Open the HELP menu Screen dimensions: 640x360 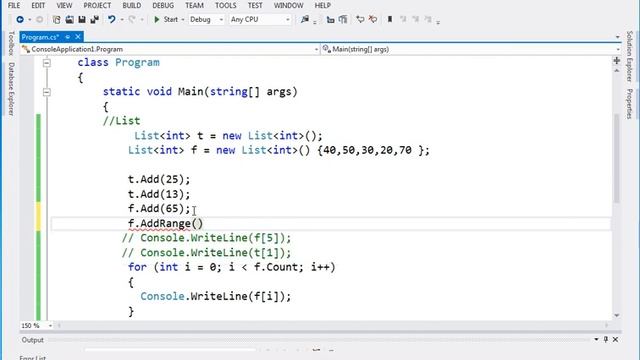[322, 5]
